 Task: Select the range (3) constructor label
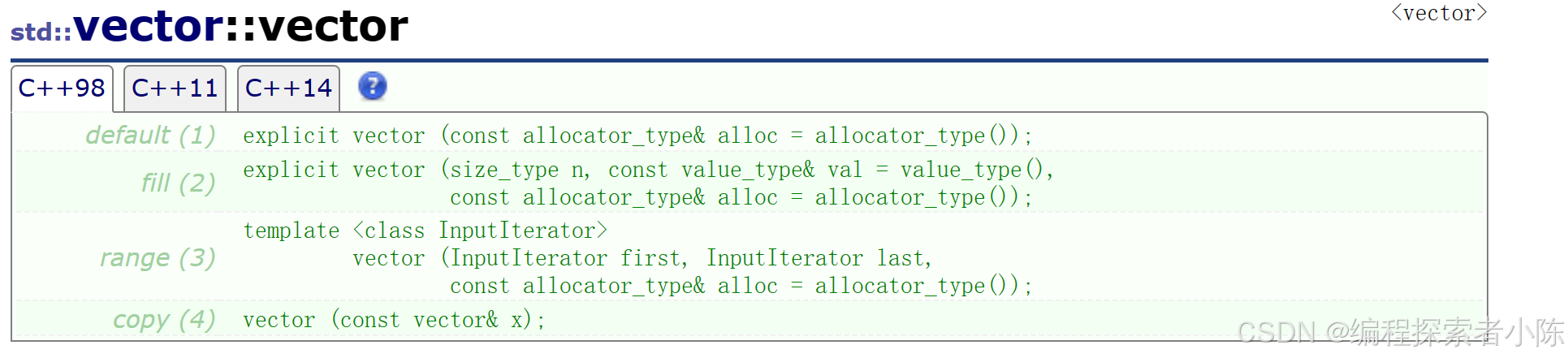(158, 258)
